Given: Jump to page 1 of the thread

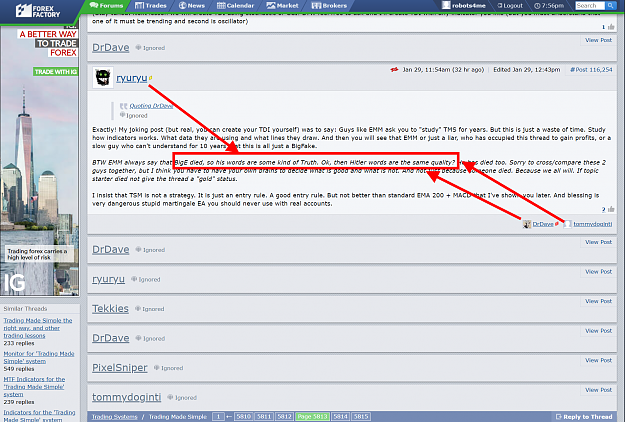Looking at the screenshot, I should point(218,417).
